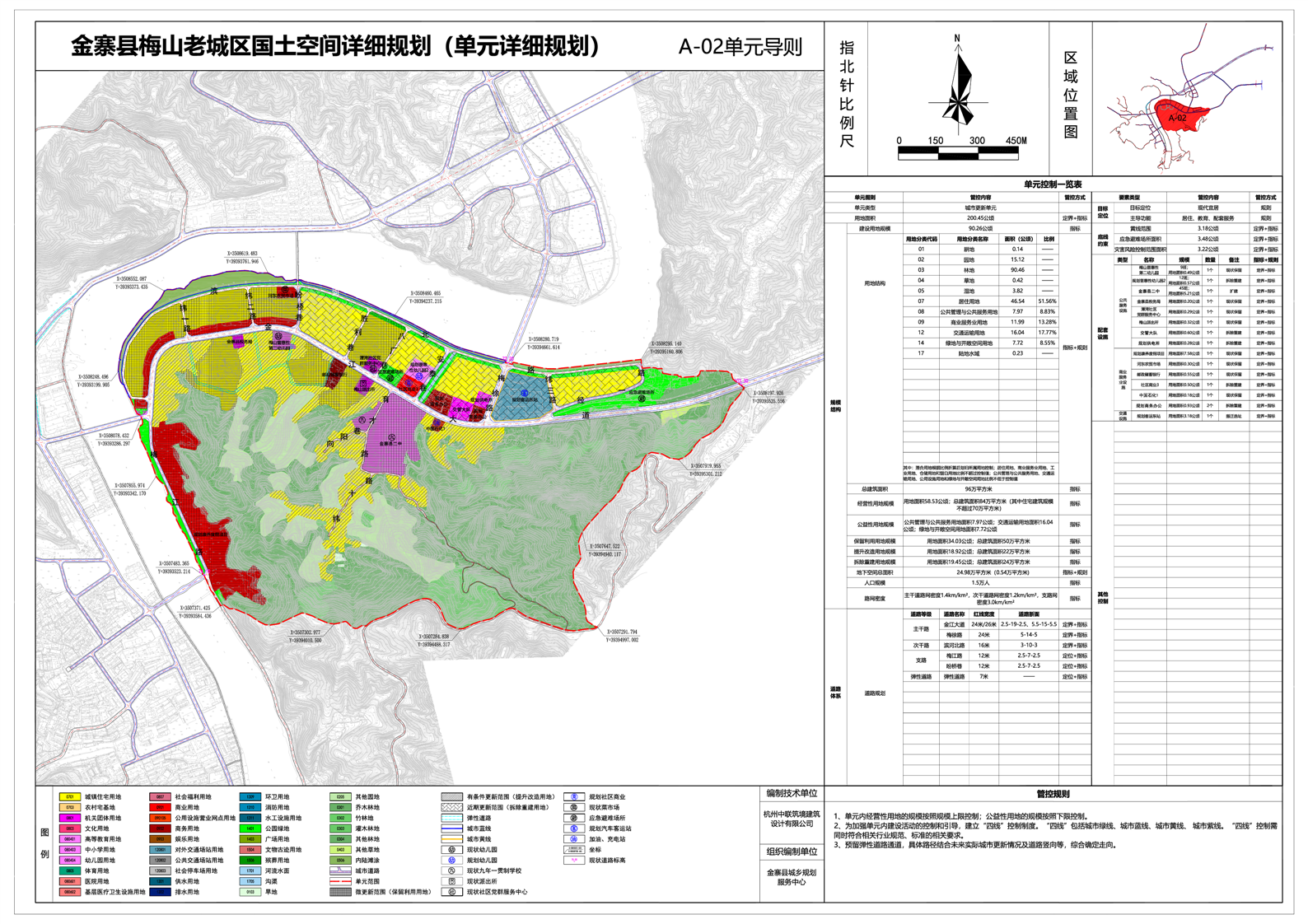Click the '现代宜居' target positioning cell
Screen dimensions: 1308x924
click(x=1208, y=208)
